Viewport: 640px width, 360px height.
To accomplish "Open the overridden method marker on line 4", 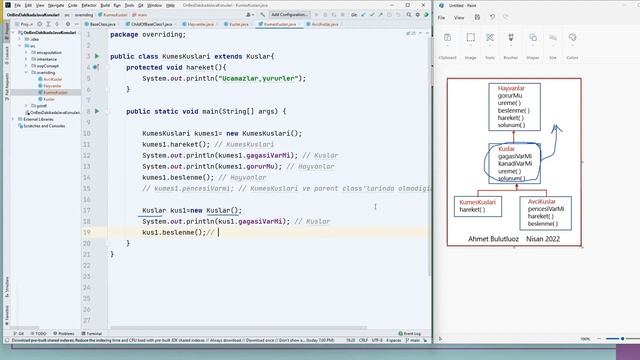I will [x=96, y=67].
